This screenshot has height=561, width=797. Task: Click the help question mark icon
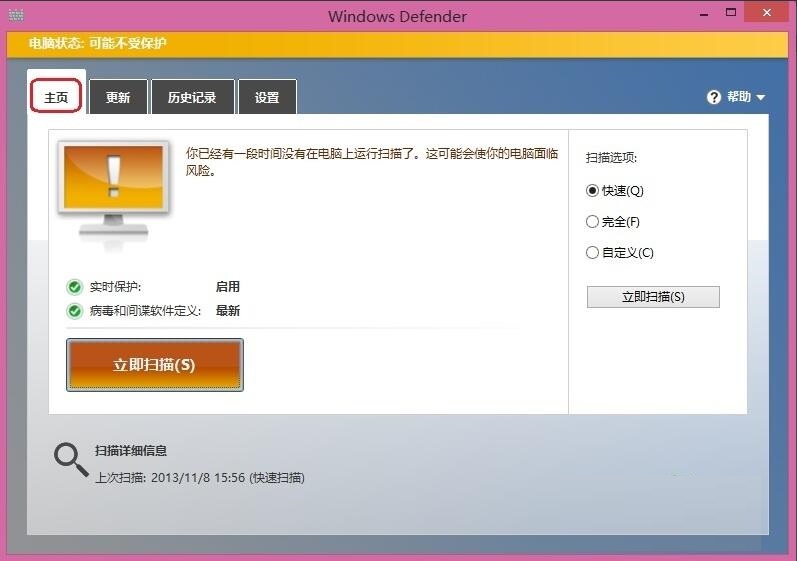pos(714,97)
